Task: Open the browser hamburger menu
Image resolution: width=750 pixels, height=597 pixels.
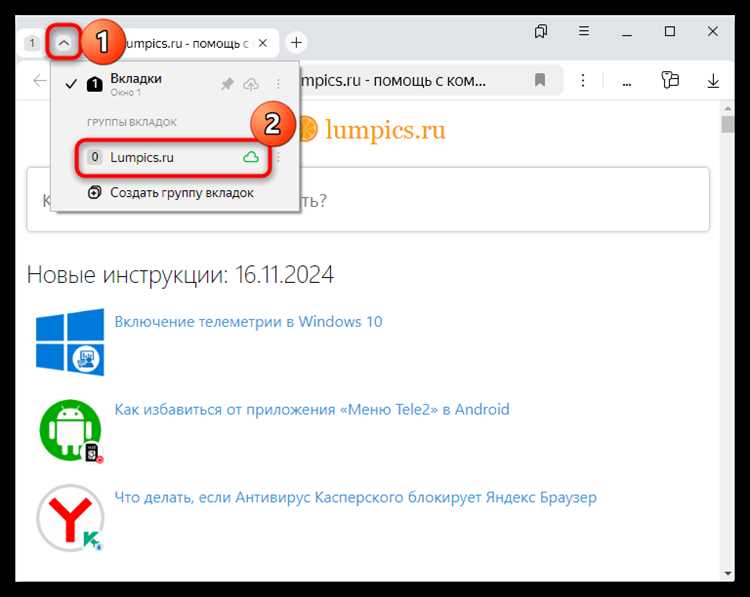Action: coord(584,32)
